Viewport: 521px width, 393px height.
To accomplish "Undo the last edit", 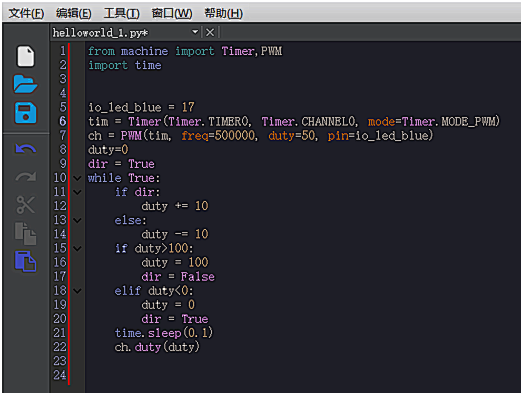I will tap(25, 149).
